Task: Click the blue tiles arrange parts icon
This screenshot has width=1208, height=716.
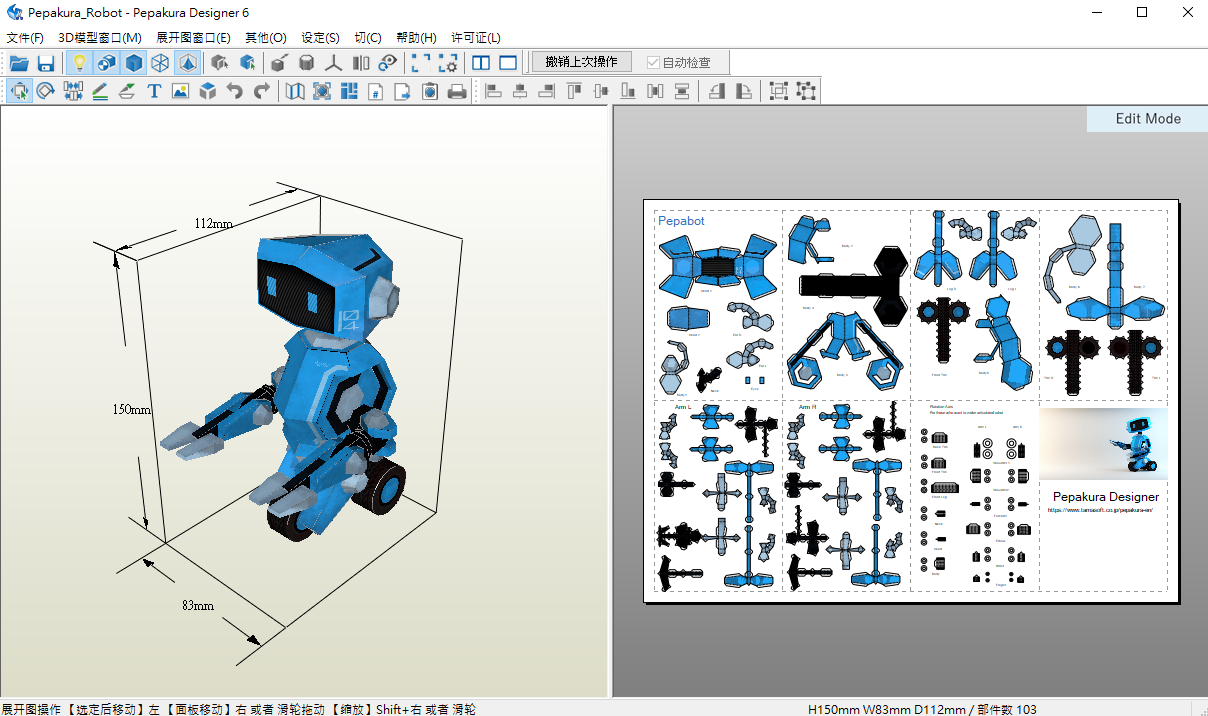Action: click(349, 91)
